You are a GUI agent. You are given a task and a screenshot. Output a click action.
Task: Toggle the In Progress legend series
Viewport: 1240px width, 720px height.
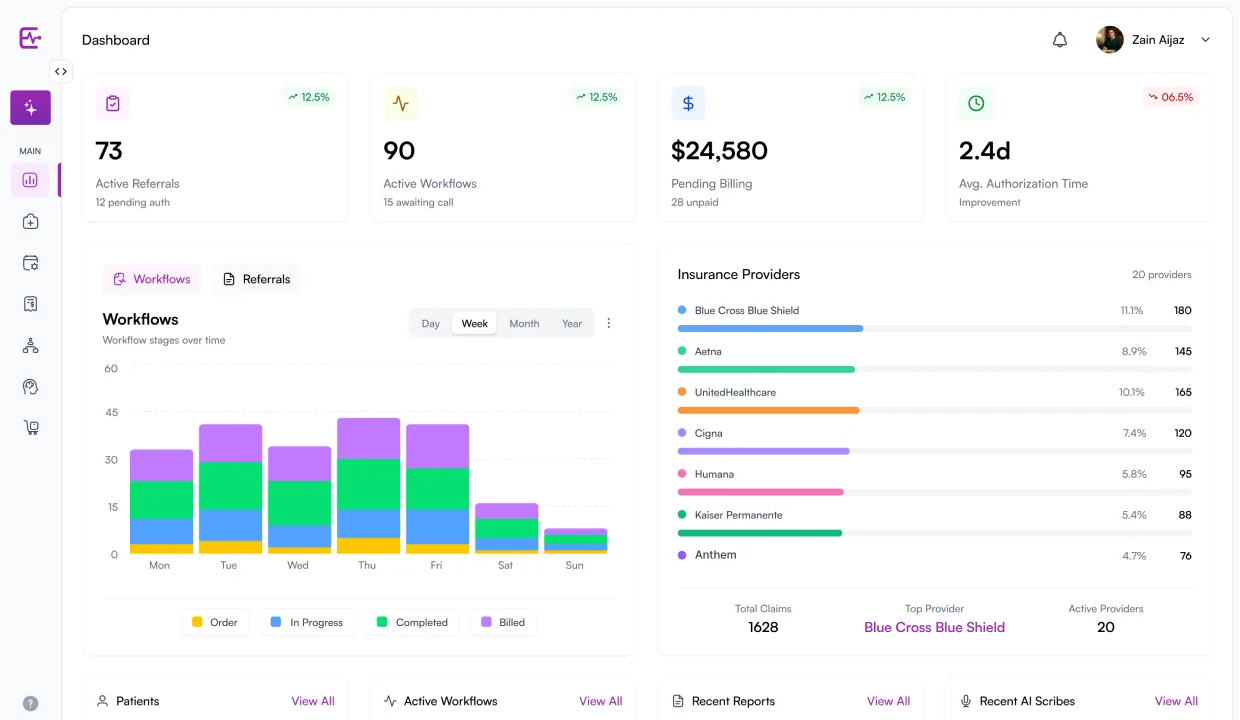[307, 622]
